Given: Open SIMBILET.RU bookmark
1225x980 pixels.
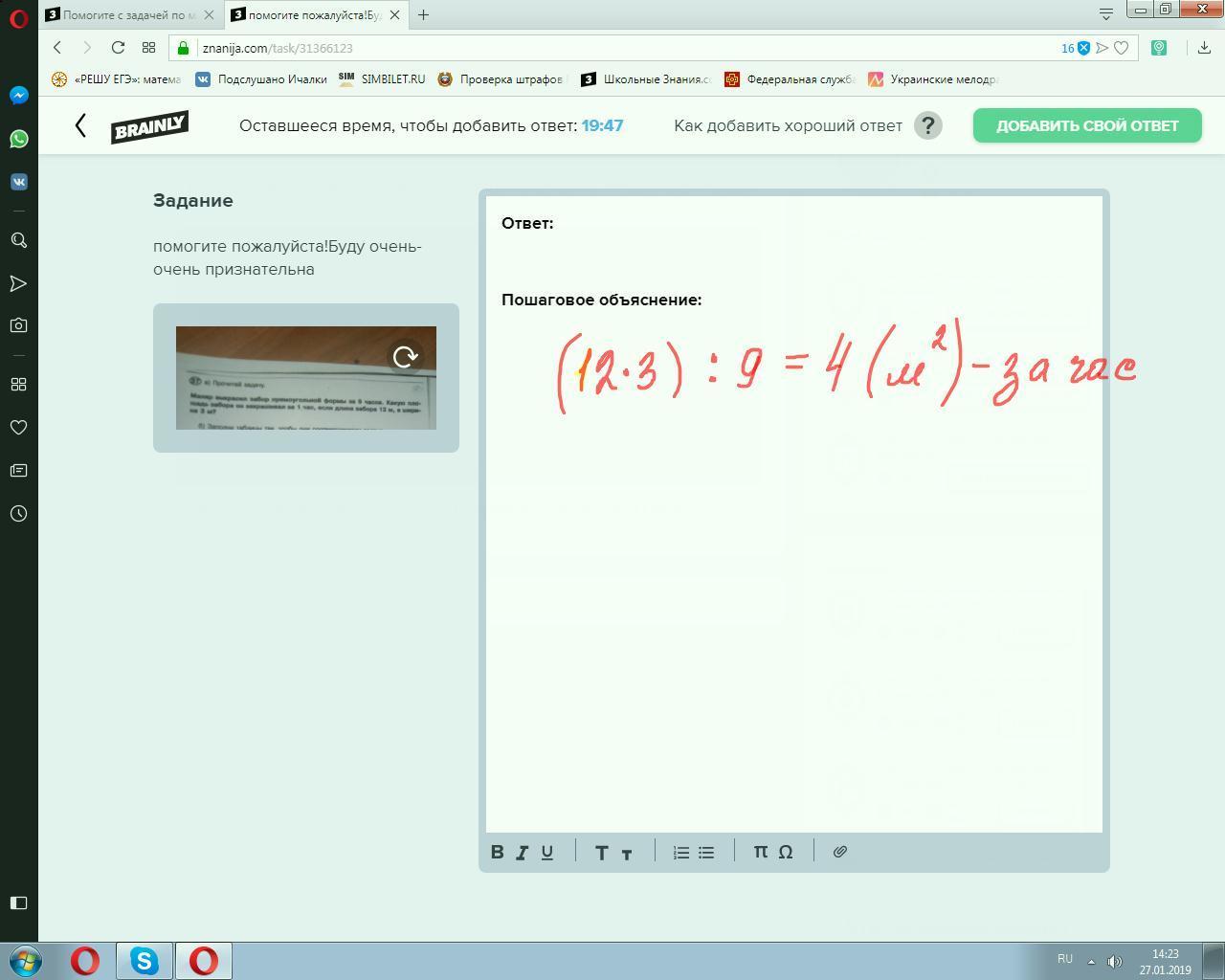Looking at the screenshot, I should coord(382,79).
